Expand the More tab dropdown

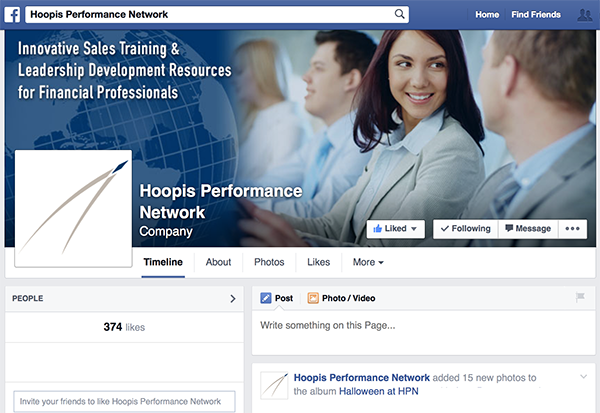(x=368, y=262)
